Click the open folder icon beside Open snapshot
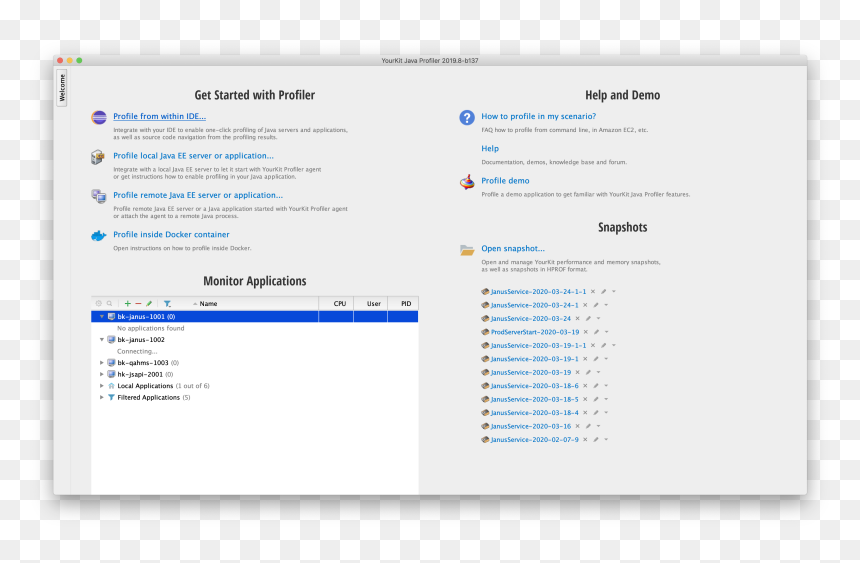The width and height of the screenshot is (860, 563). point(467,250)
